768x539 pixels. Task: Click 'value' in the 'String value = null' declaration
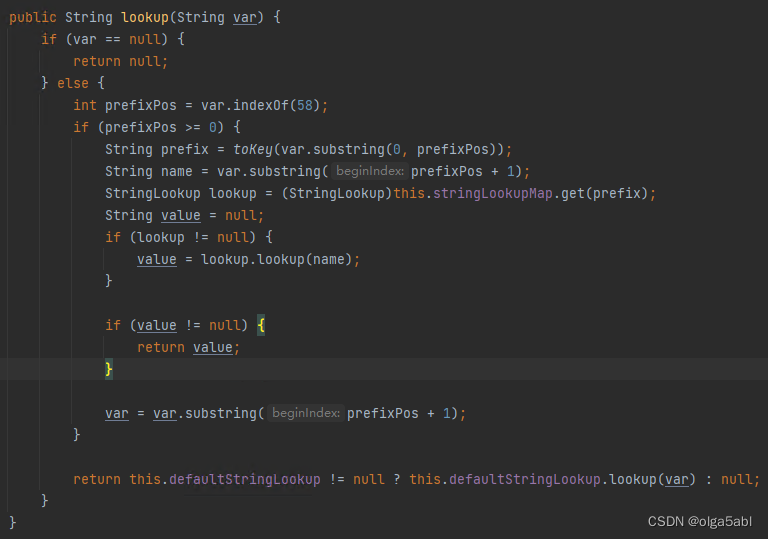(x=181, y=216)
